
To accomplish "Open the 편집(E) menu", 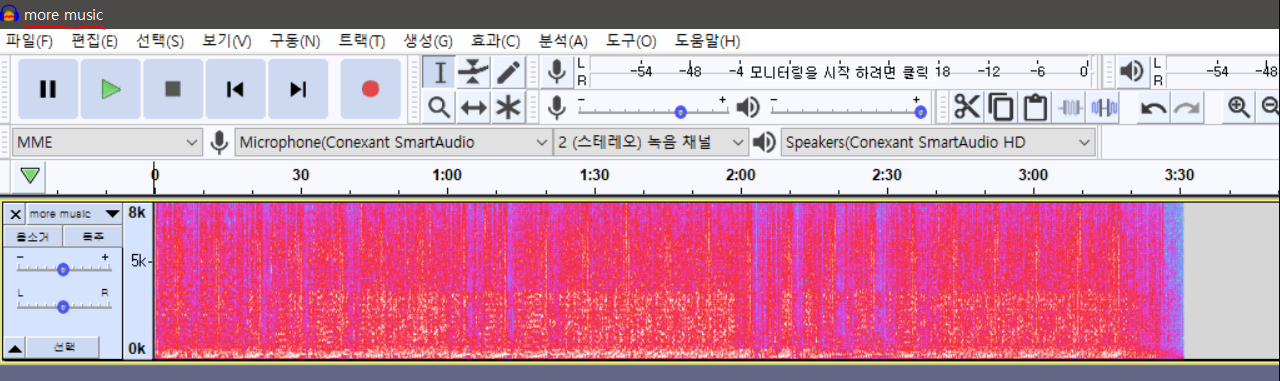I will 94,41.
